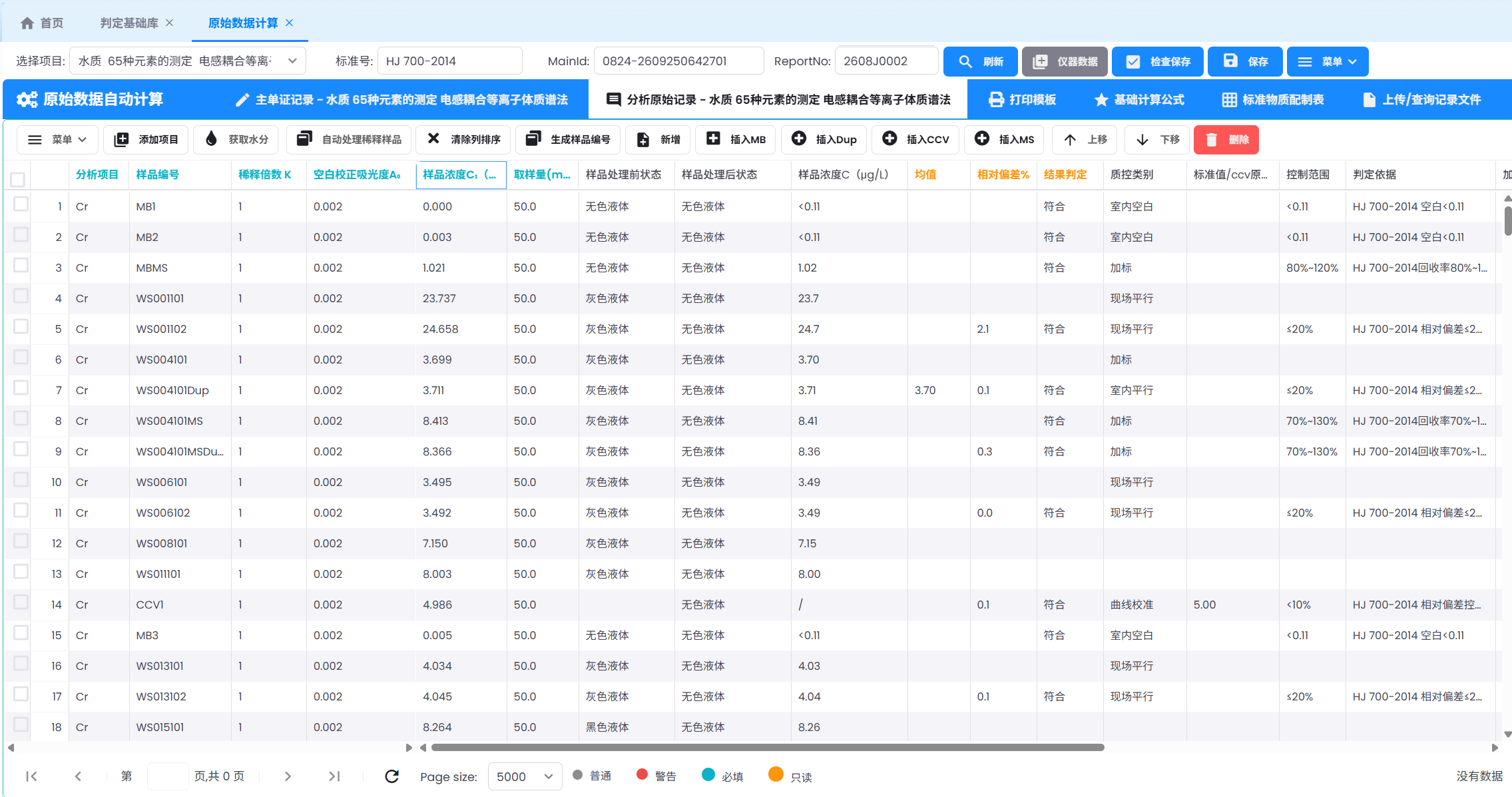Click 添加项目 add item button
Screen dimensions: 1512x797
point(146,140)
